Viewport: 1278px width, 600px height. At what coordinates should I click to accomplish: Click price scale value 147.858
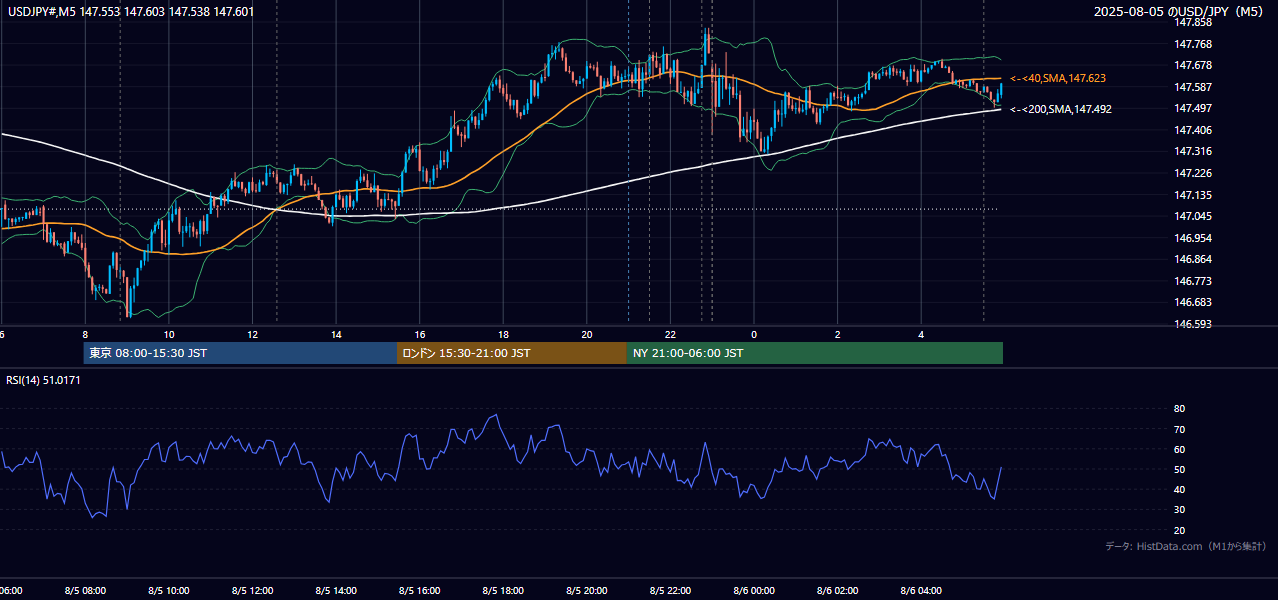(1194, 22)
